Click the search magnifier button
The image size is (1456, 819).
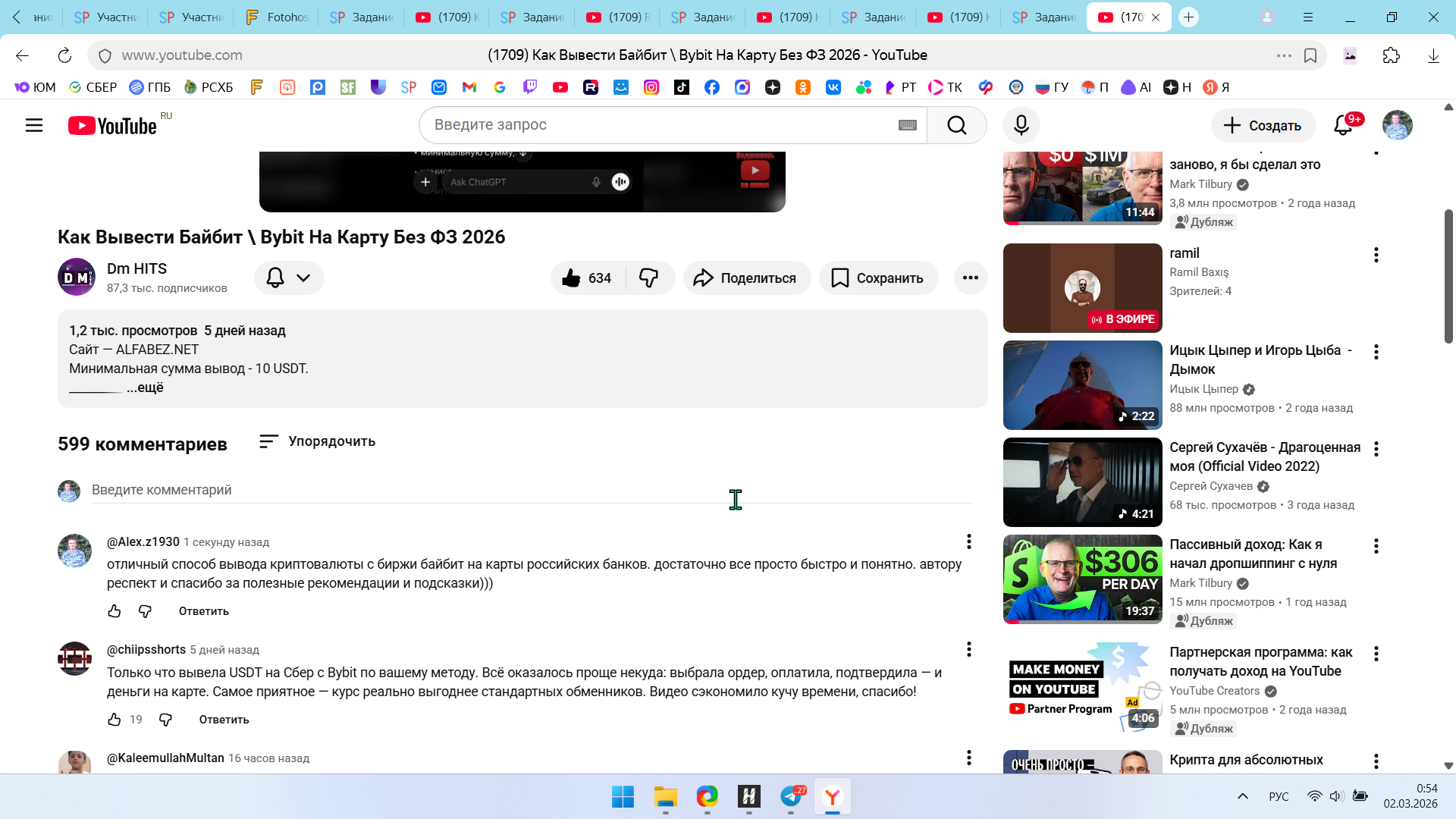[956, 125]
